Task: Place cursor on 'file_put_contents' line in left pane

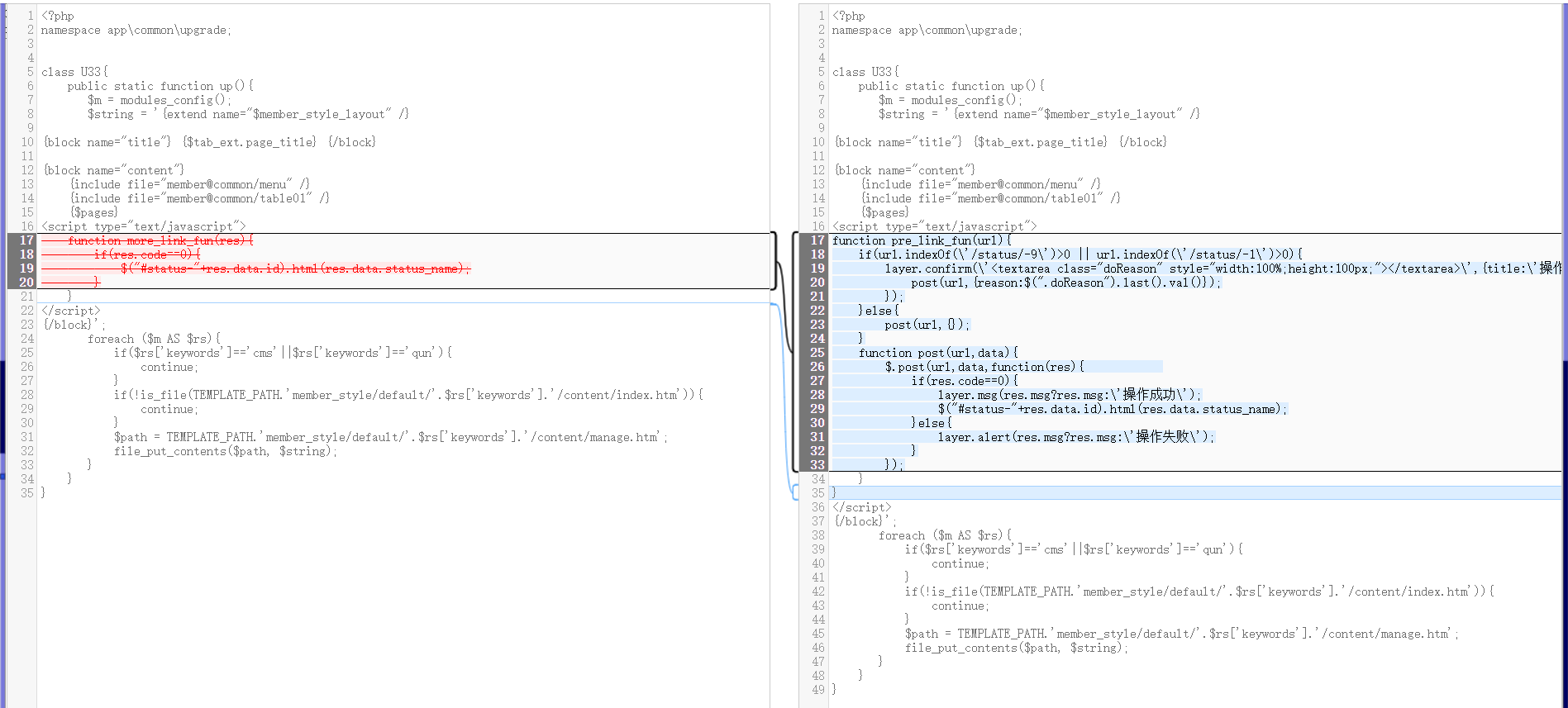Action: (x=225, y=451)
